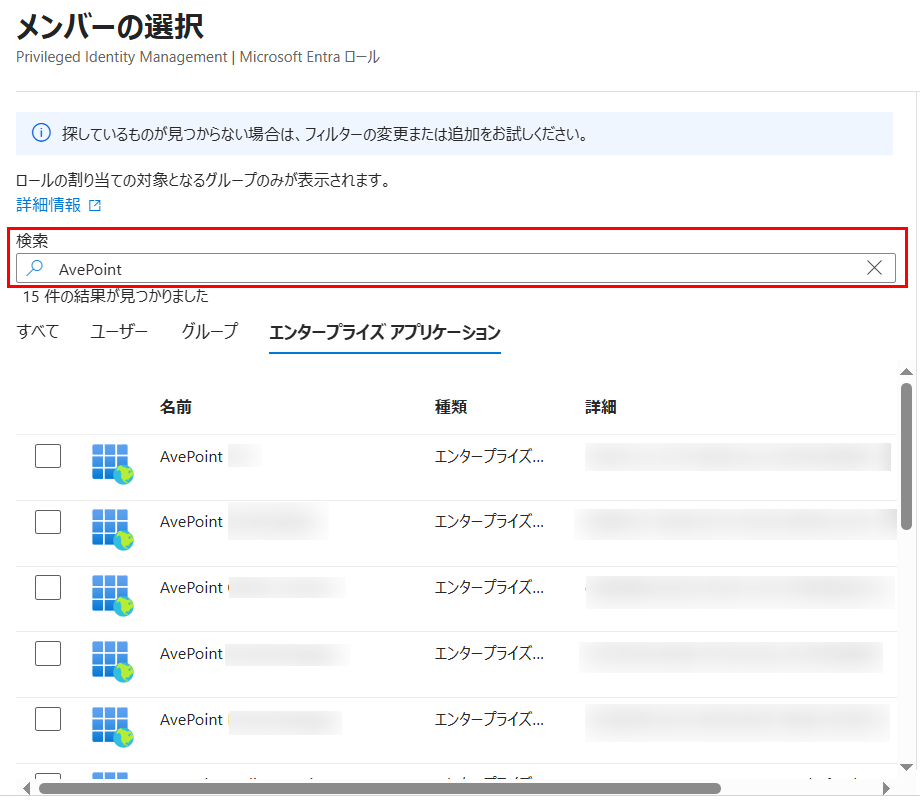Click the vertical scrollbar down arrow
920x802 pixels.
[907, 767]
